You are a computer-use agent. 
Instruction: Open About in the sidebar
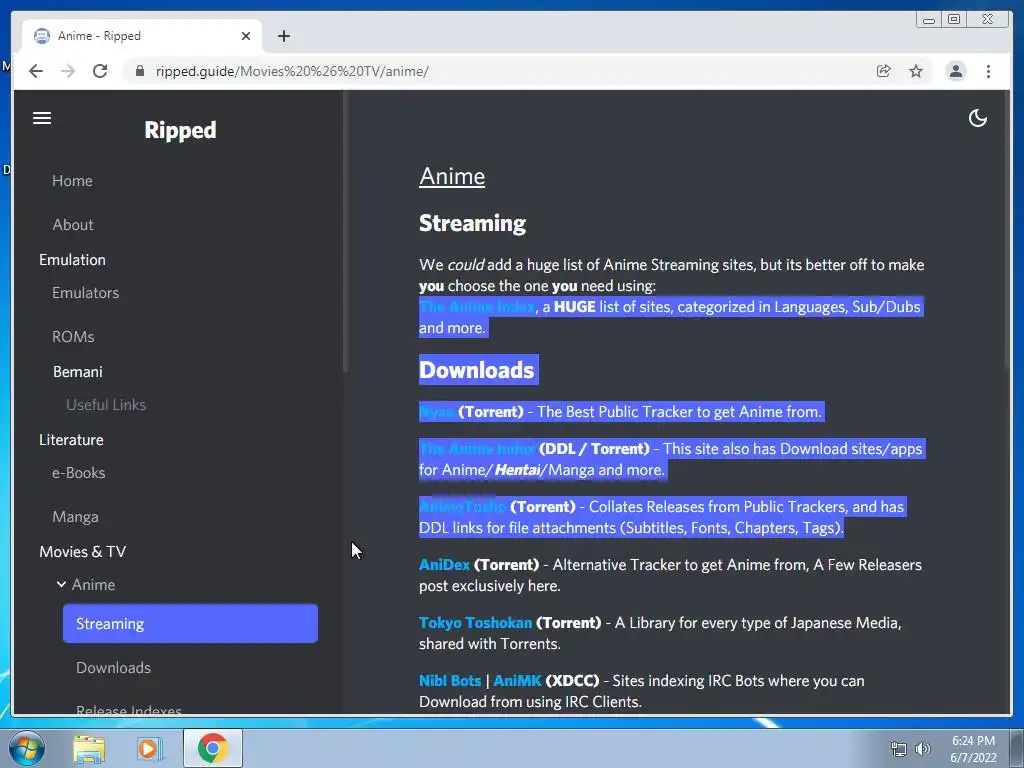click(x=72, y=225)
